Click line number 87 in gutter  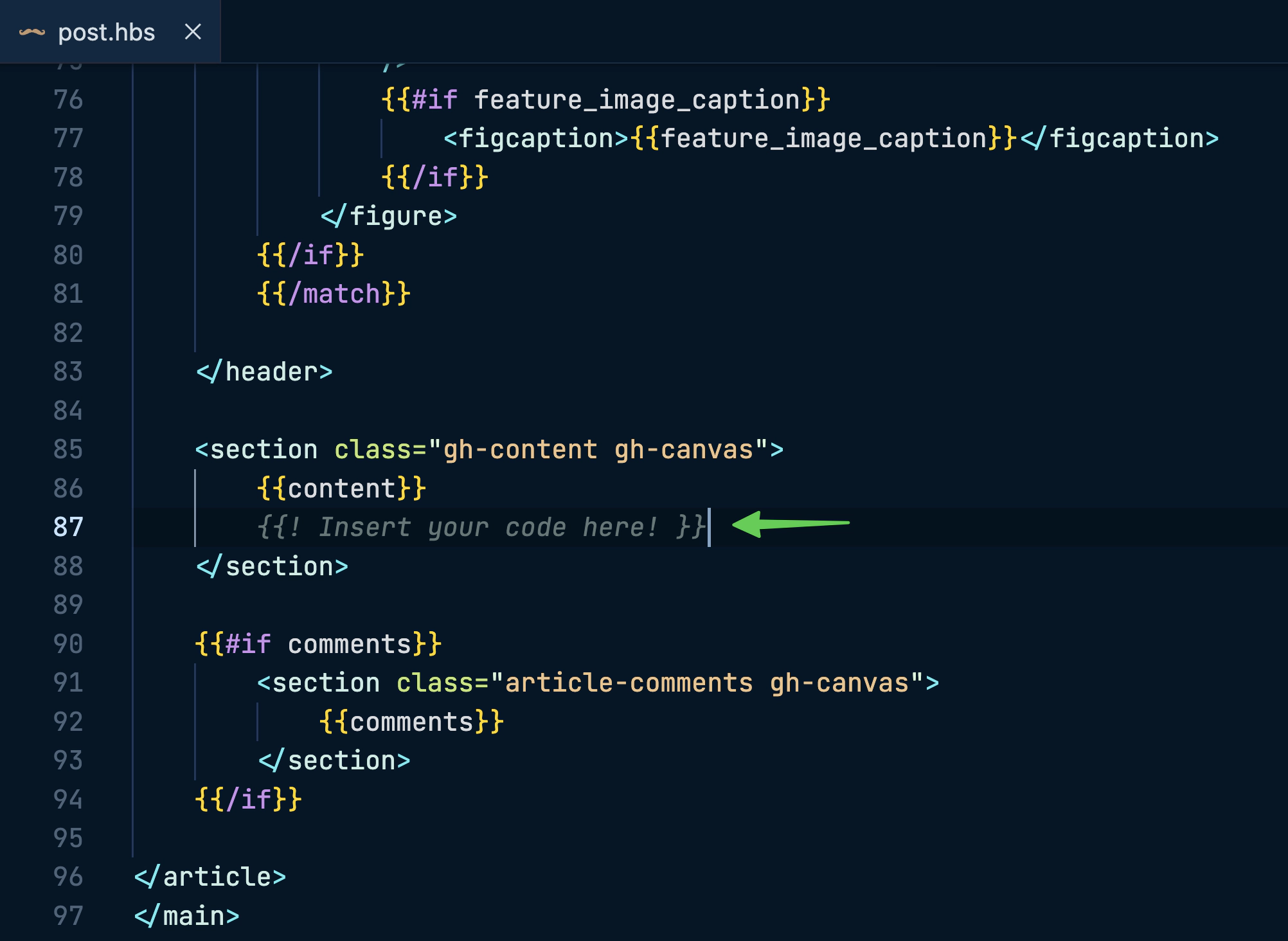(x=68, y=527)
